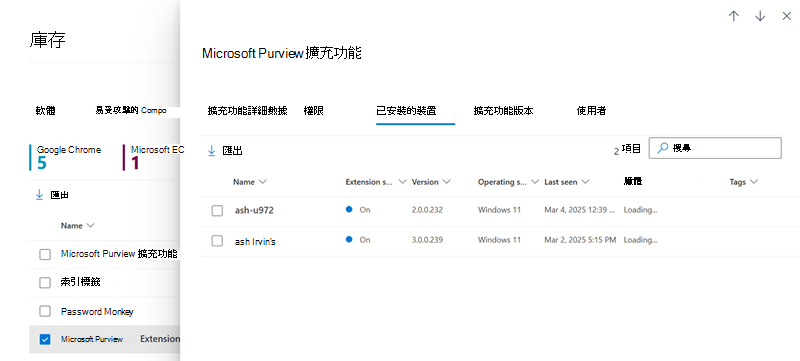Click Windows 11 cell for ash-u972
The height and width of the screenshot is (361, 800).
pyautogui.click(x=499, y=210)
